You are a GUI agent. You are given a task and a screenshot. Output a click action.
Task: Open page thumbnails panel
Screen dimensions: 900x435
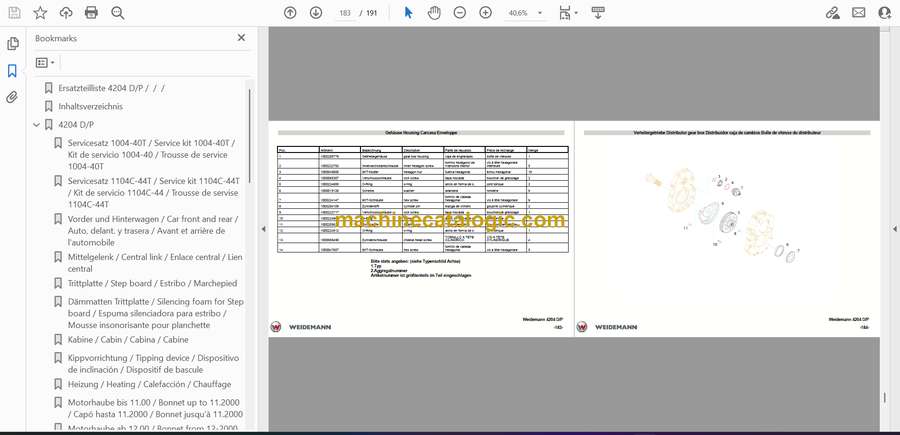(x=13, y=44)
